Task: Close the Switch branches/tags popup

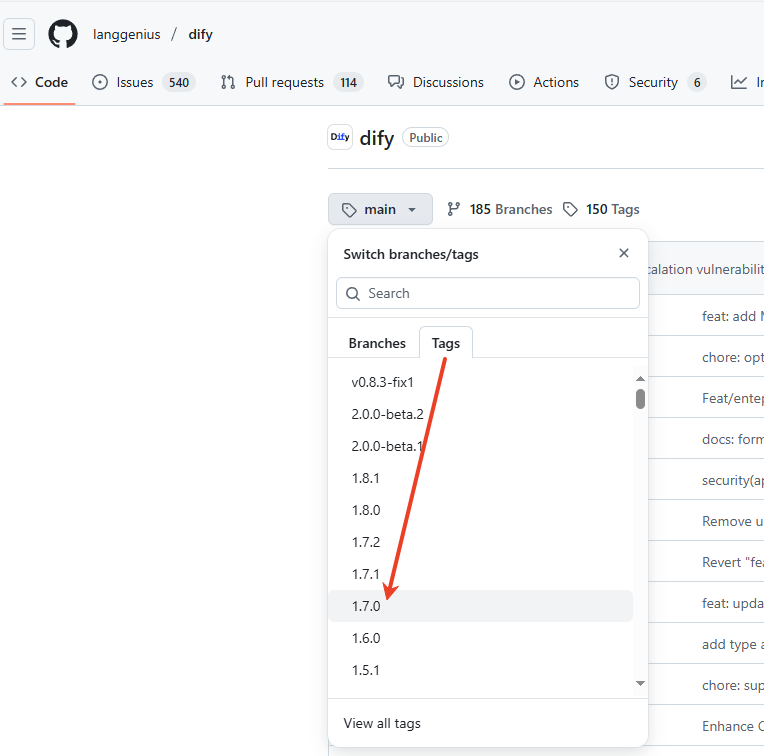Action: (624, 253)
